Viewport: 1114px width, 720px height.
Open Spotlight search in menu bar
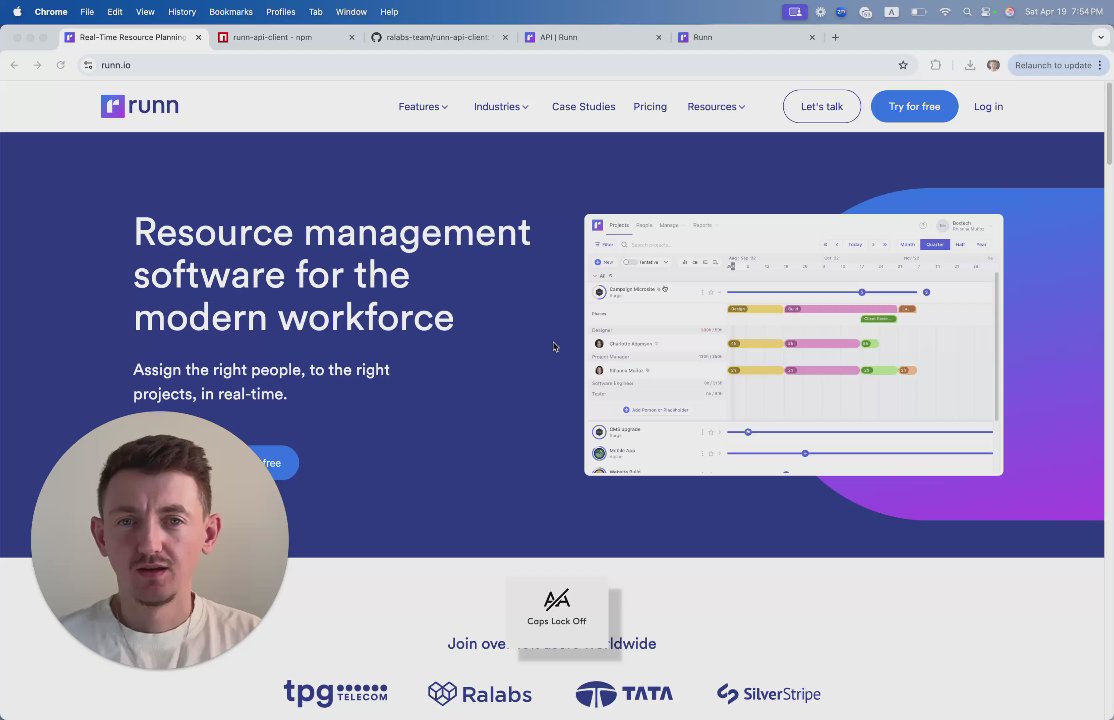967,11
